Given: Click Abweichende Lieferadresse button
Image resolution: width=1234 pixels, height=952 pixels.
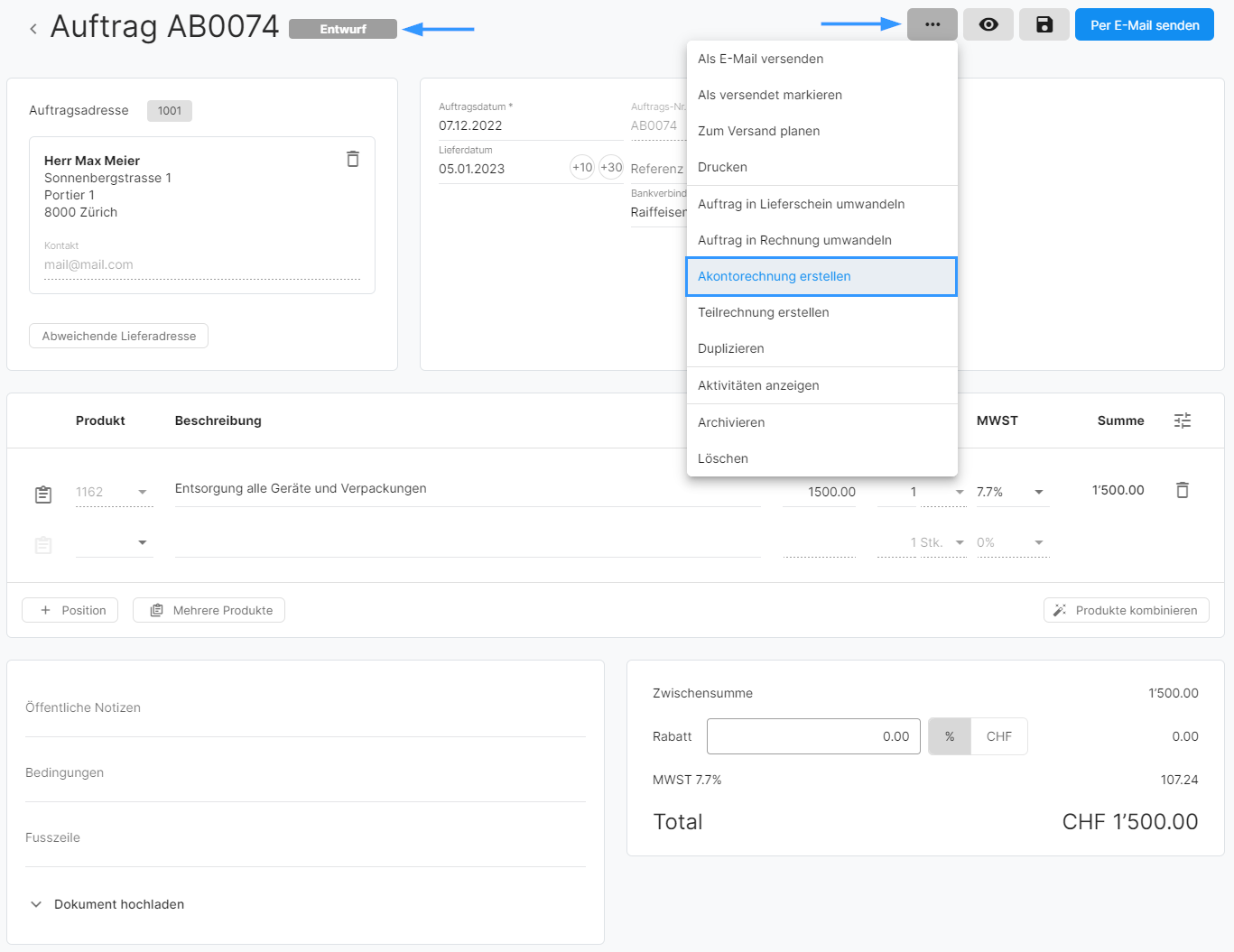Looking at the screenshot, I should click(x=119, y=336).
